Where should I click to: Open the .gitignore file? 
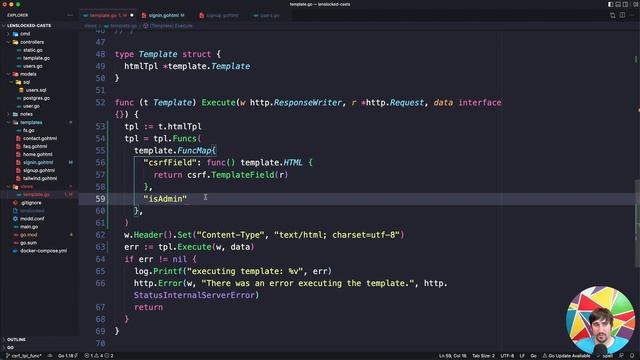31,203
